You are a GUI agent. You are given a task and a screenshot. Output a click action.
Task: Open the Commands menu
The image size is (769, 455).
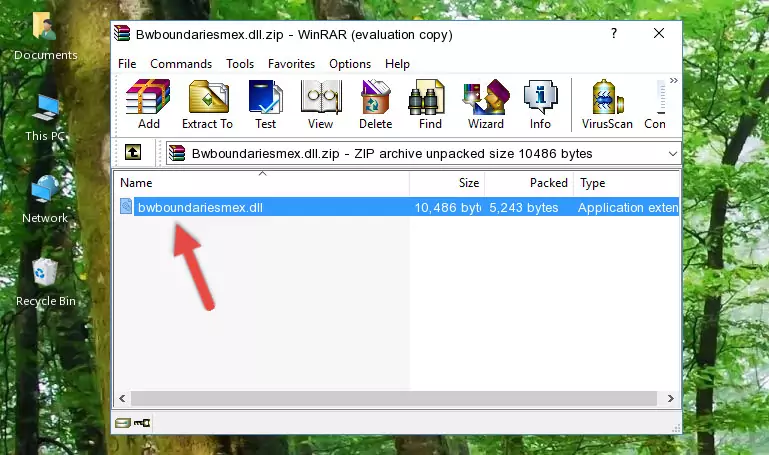[x=181, y=64]
